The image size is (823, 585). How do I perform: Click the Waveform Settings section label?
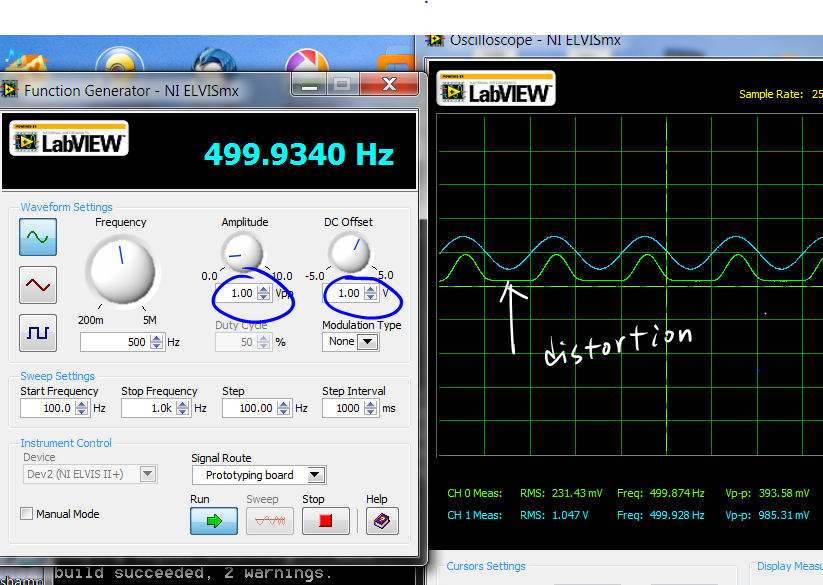coord(67,207)
